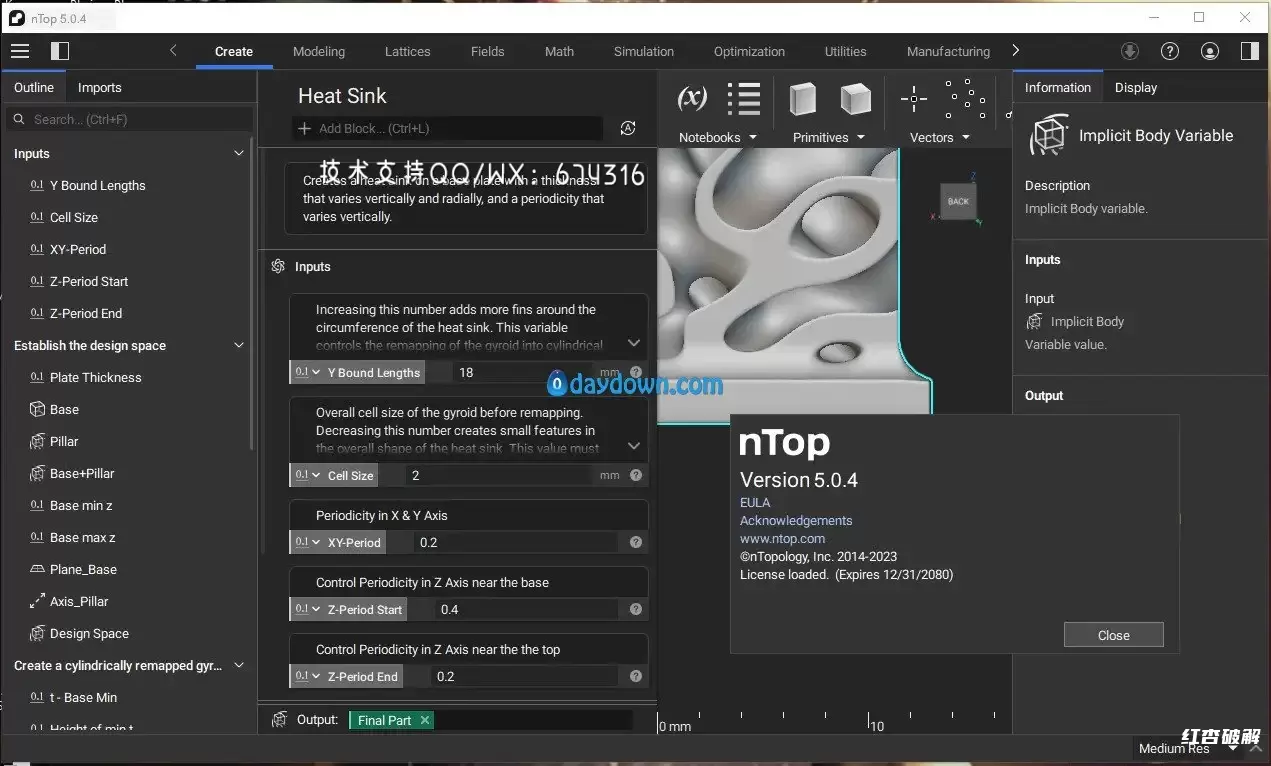This screenshot has height=766, width=1271.
Task: Toggle the left panel layout icon
Action: click(60, 51)
